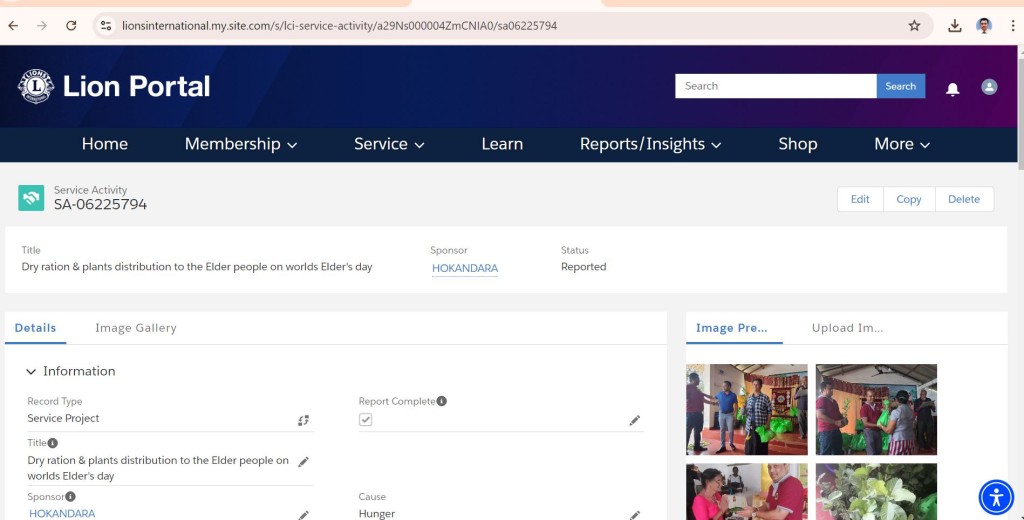Image resolution: width=1024 pixels, height=520 pixels.
Task: Bookmark this page with star icon
Action: 914,25
